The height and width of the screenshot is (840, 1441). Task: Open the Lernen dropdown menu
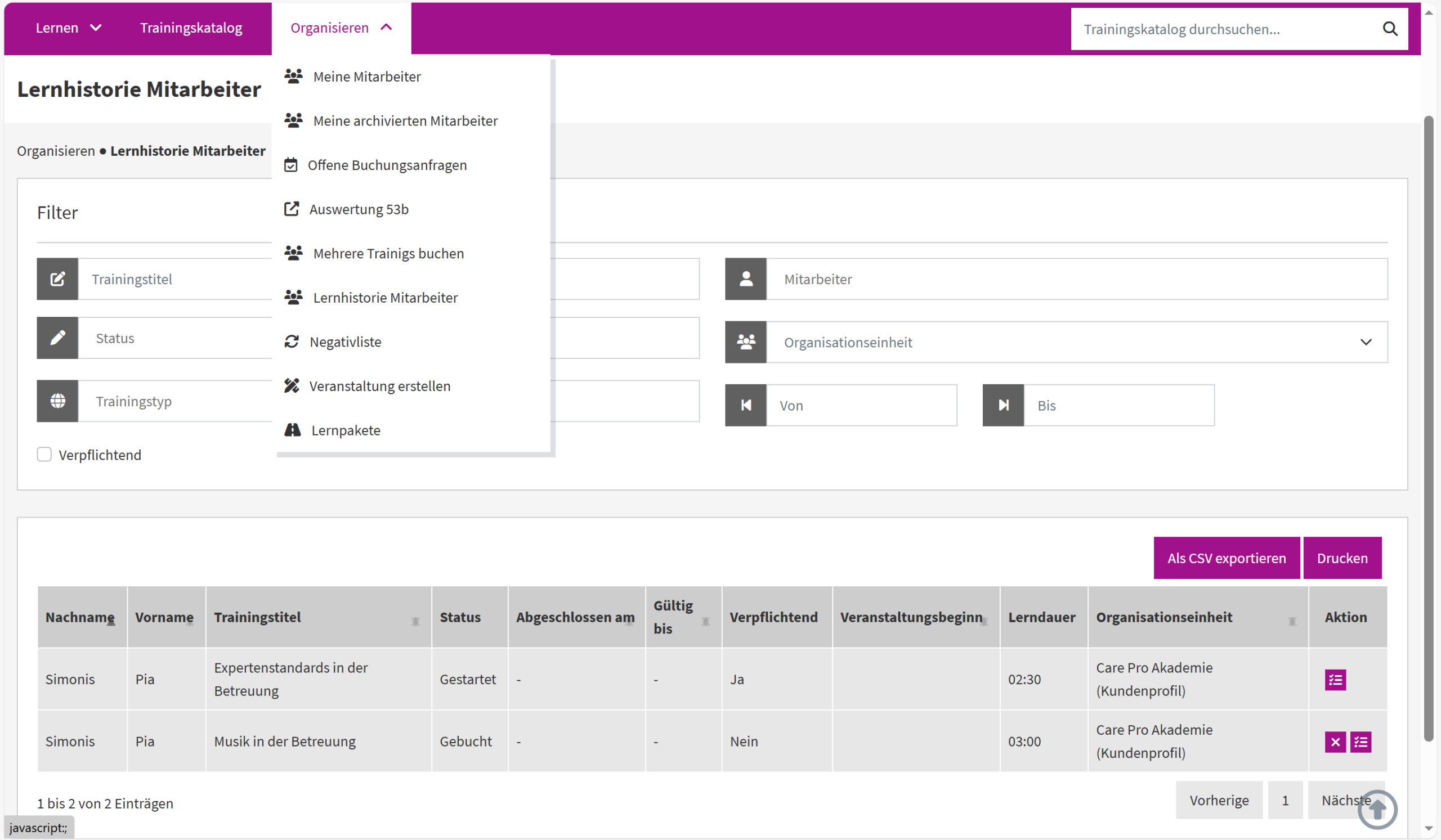point(68,28)
